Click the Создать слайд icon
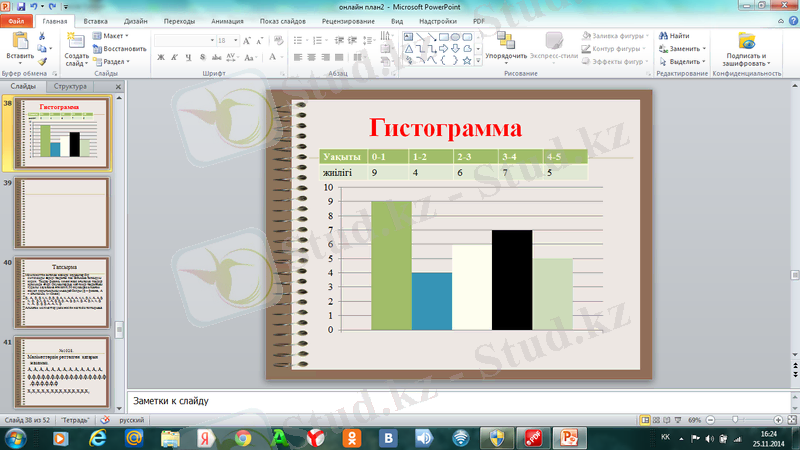 pyautogui.click(x=77, y=42)
